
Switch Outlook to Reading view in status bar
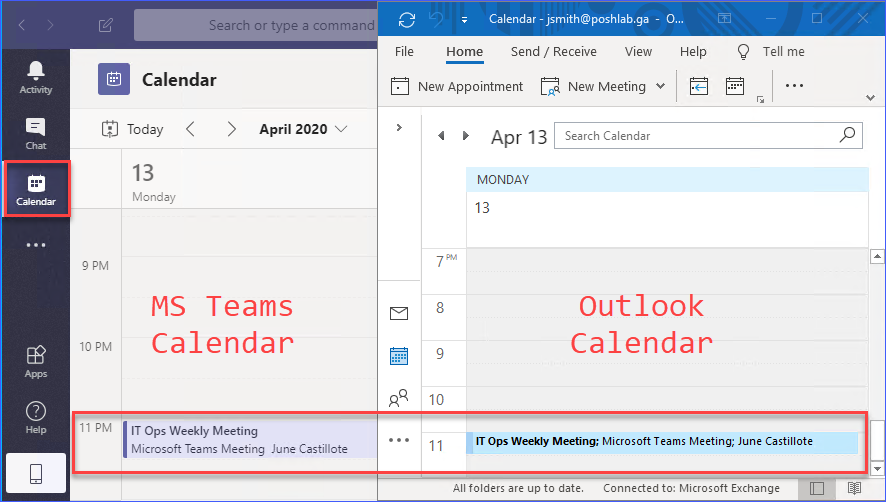tap(854, 488)
